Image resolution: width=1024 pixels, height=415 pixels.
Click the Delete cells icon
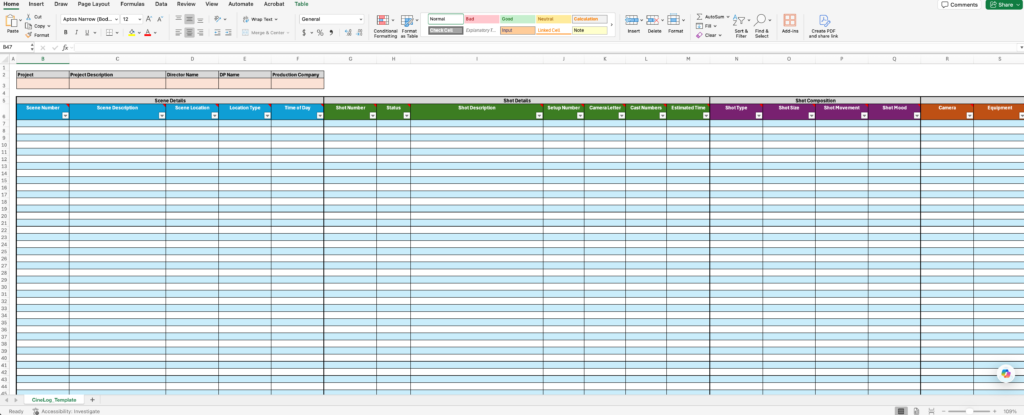pos(652,20)
